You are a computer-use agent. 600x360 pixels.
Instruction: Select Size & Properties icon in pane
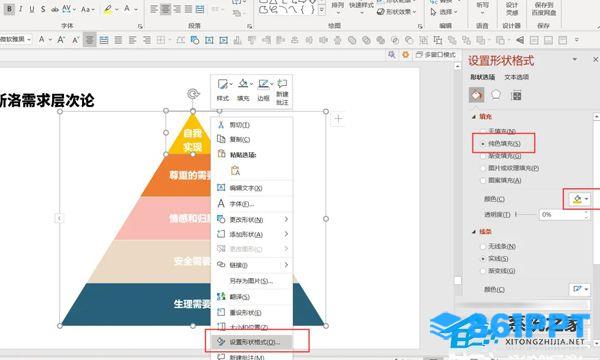pyautogui.click(x=516, y=95)
